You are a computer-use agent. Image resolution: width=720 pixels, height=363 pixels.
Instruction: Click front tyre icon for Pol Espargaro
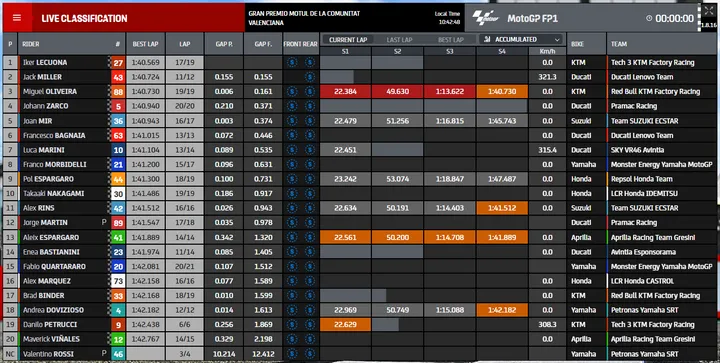coord(292,179)
